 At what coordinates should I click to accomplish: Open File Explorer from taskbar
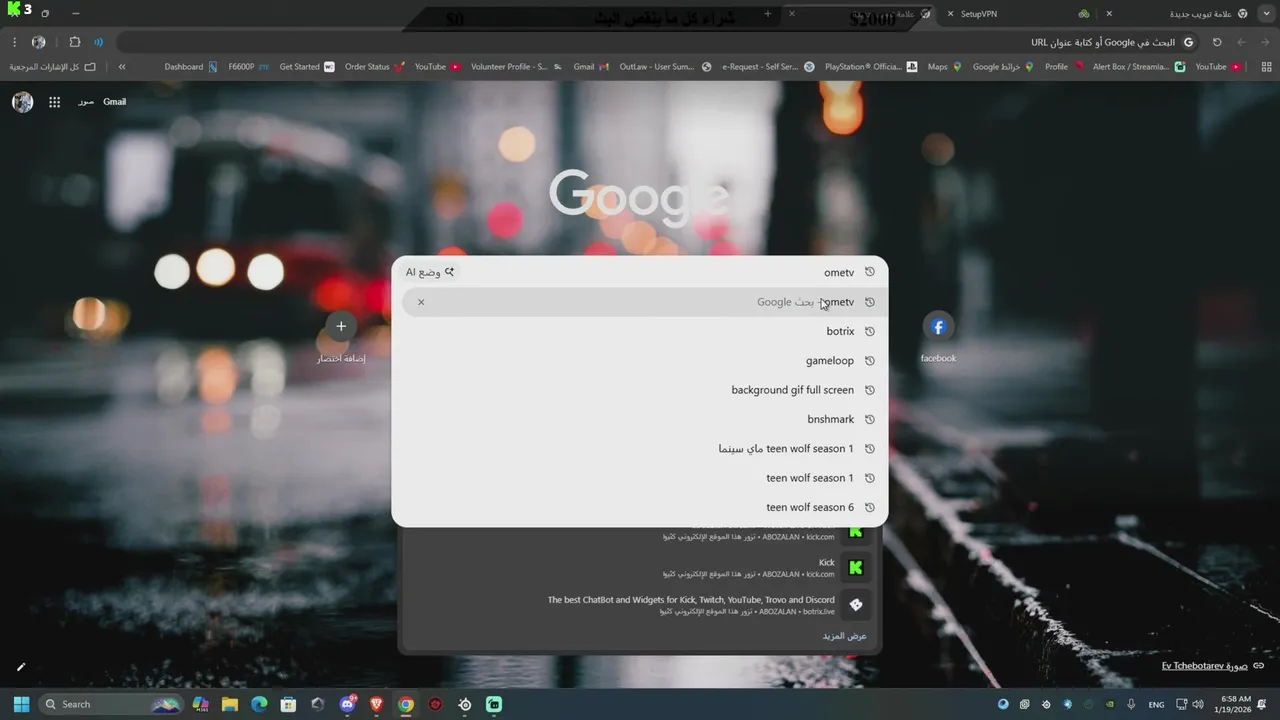point(229,704)
